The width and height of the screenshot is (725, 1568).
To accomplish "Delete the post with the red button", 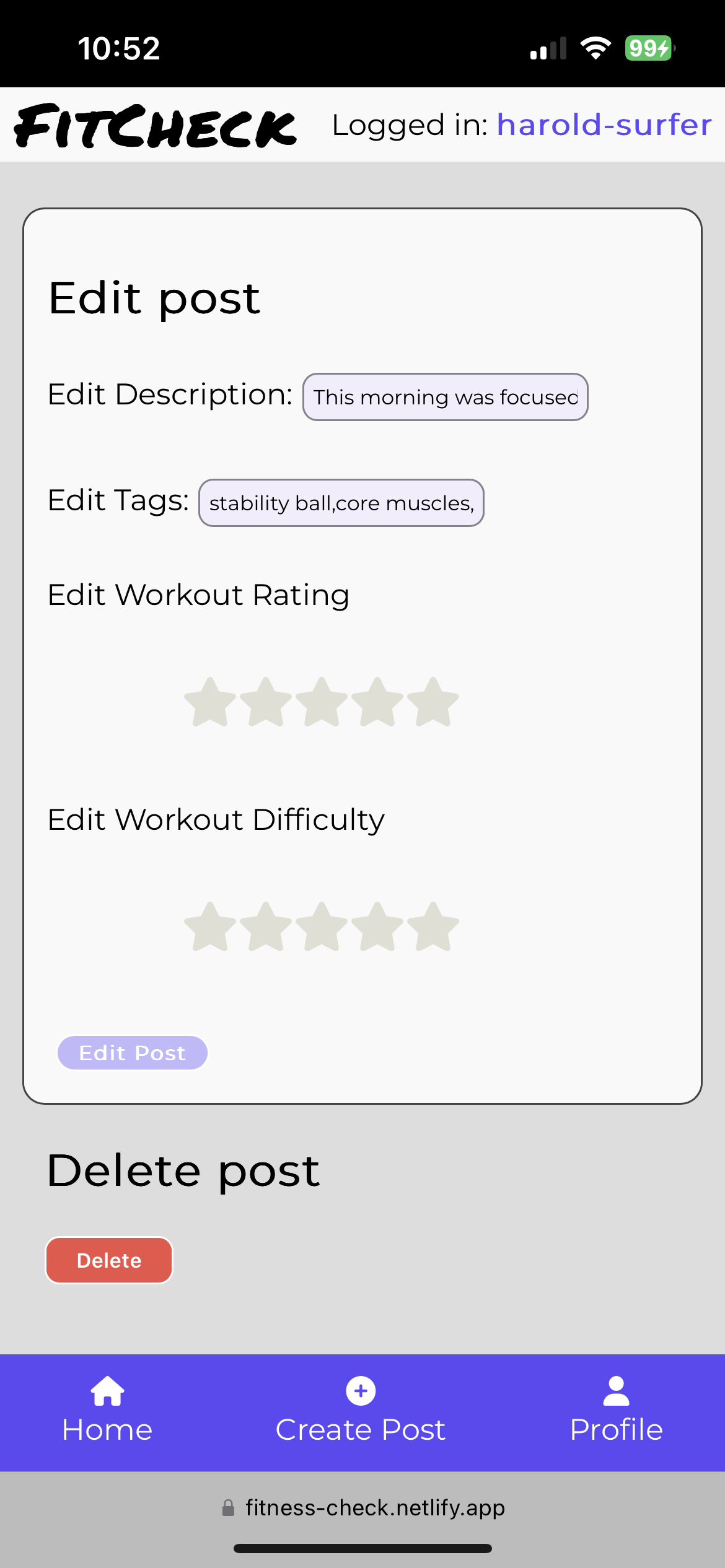I will pos(108,1260).
